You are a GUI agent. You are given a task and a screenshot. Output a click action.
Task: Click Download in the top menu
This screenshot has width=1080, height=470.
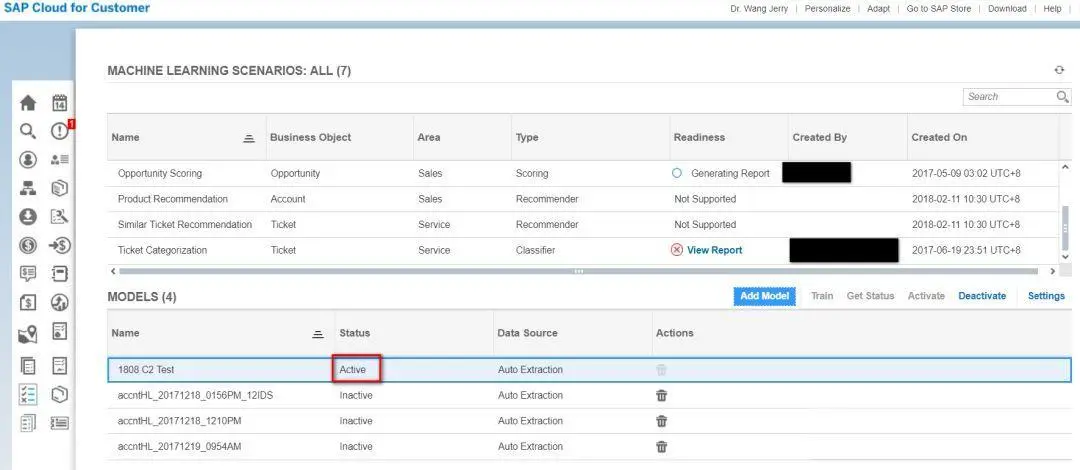[1007, 9]
